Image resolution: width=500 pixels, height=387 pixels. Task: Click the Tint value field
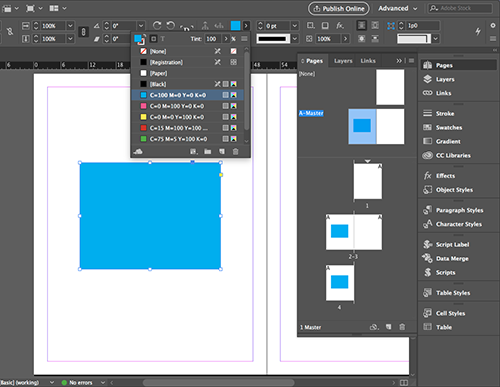tap(212, 39)
